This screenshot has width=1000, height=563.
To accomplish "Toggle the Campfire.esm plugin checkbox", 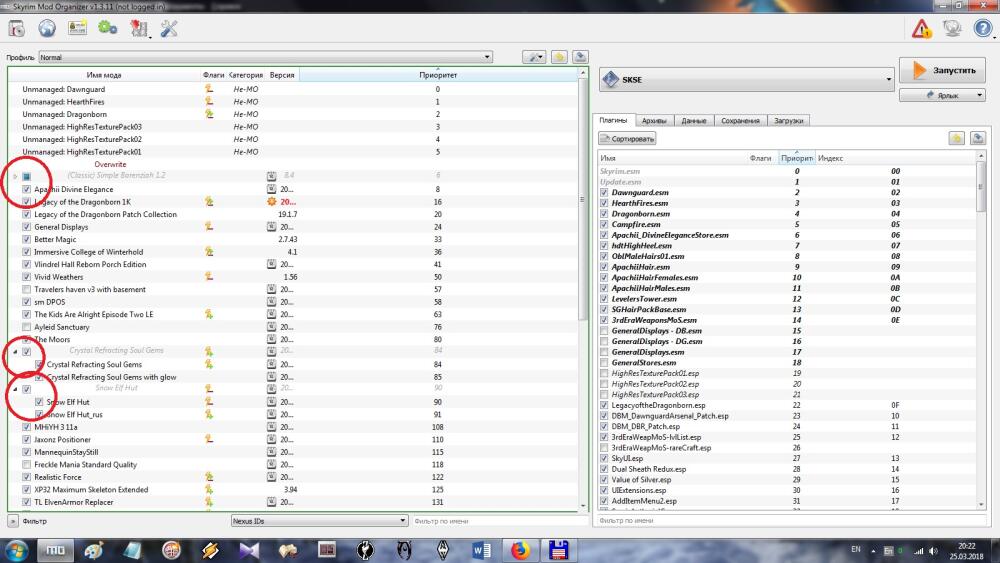I will point(604,224).
